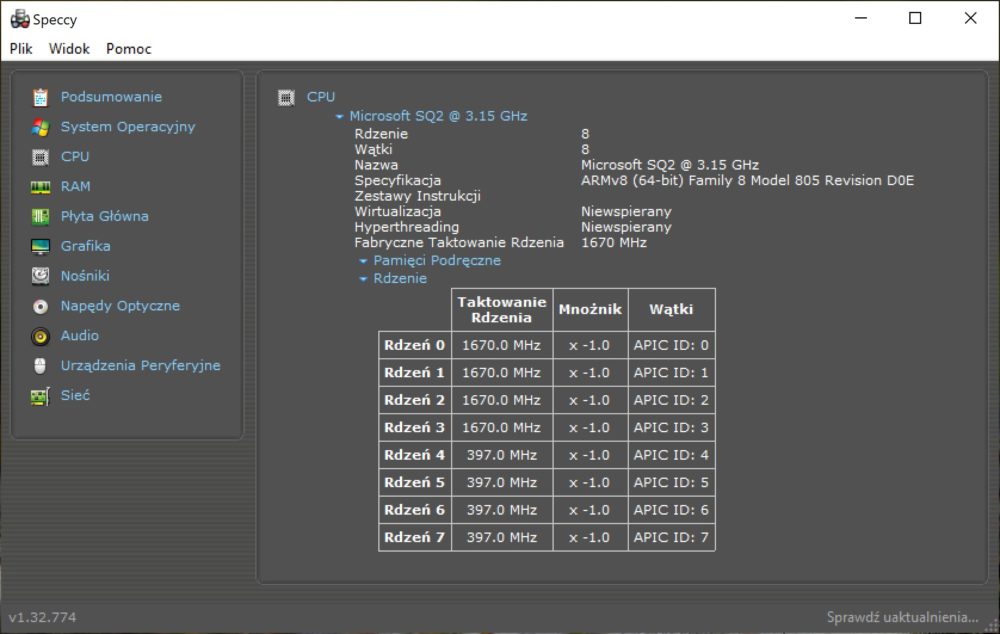Click the Płyta Główna motherboard icon

point(40,217)
